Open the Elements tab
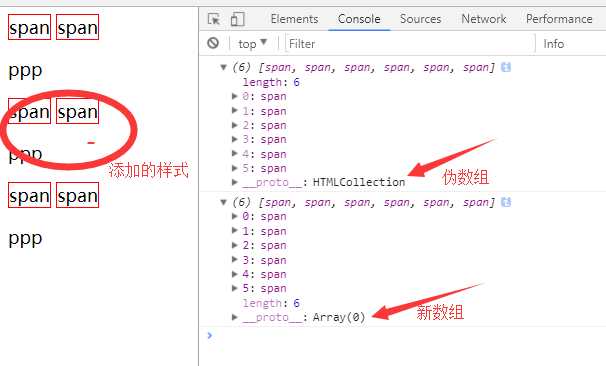Viewport: 606px width, 366px height. point(294,19)
